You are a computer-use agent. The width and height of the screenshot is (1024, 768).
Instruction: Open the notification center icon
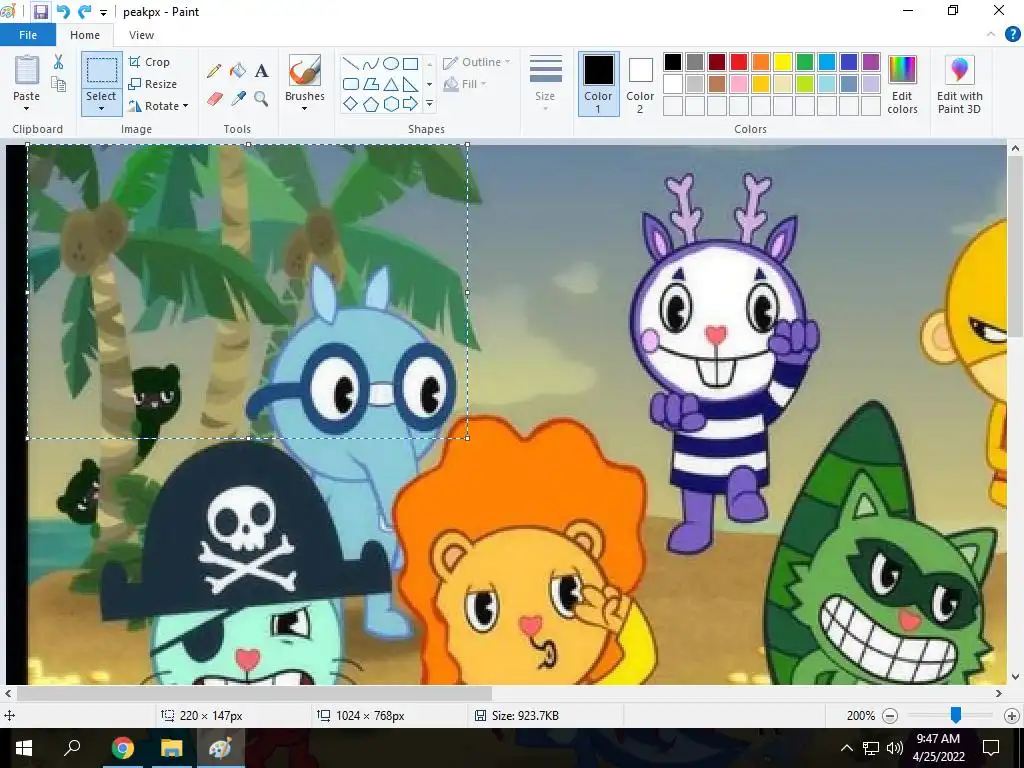click(991, 748)
